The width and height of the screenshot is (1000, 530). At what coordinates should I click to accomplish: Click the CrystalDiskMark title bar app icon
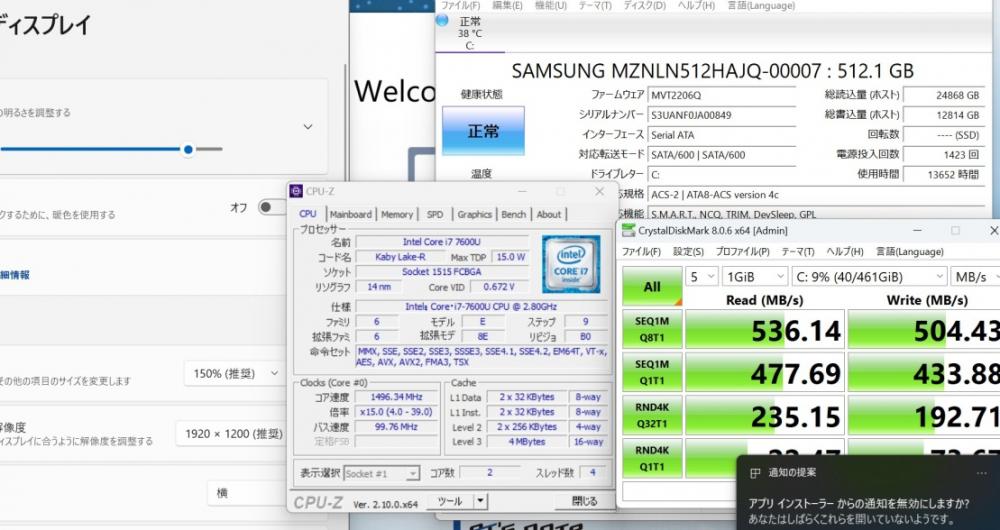628,230
